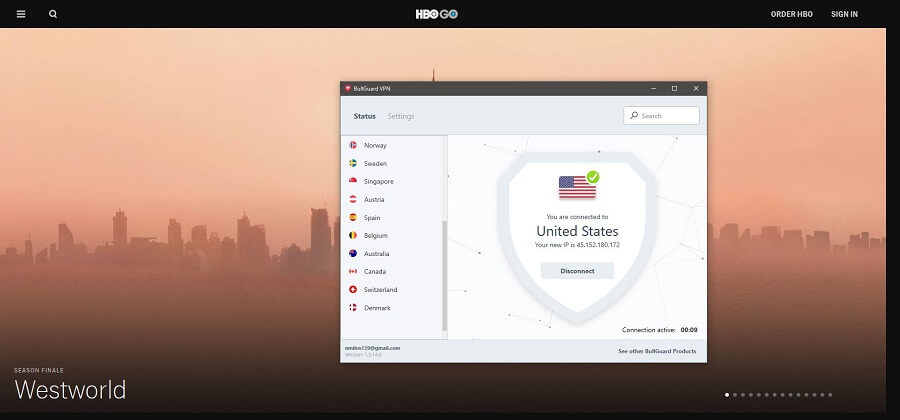Select the Denmark flag icon
Image resolution: width=900 pixels, height=420 pixels.
(x=353, y=308)
